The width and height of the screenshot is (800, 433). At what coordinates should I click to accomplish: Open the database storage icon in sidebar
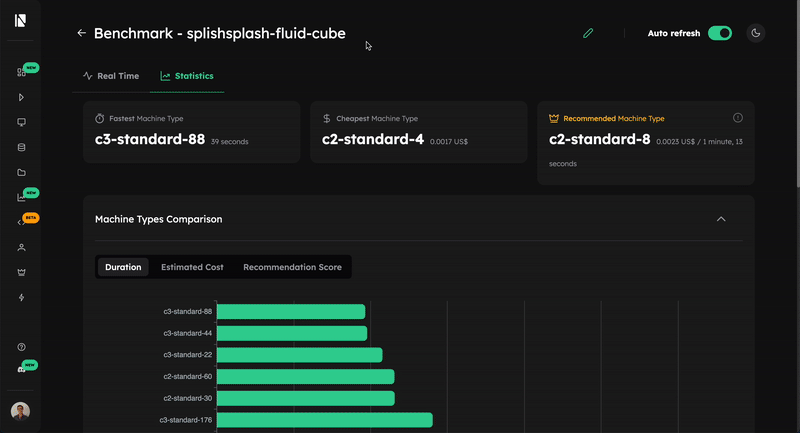[21, 147]
